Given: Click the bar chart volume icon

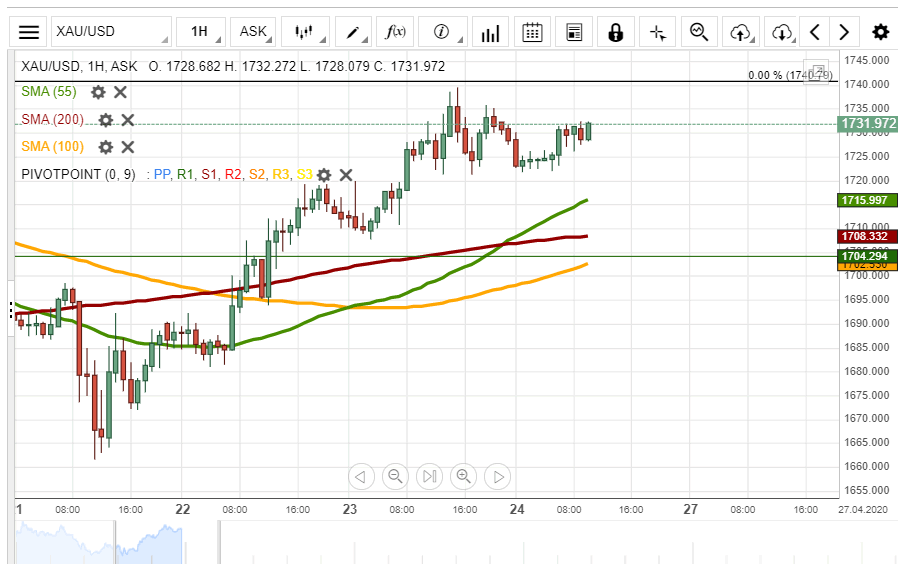Looking at the screenshot, I should pyautogui.click(x=490, y=32).
